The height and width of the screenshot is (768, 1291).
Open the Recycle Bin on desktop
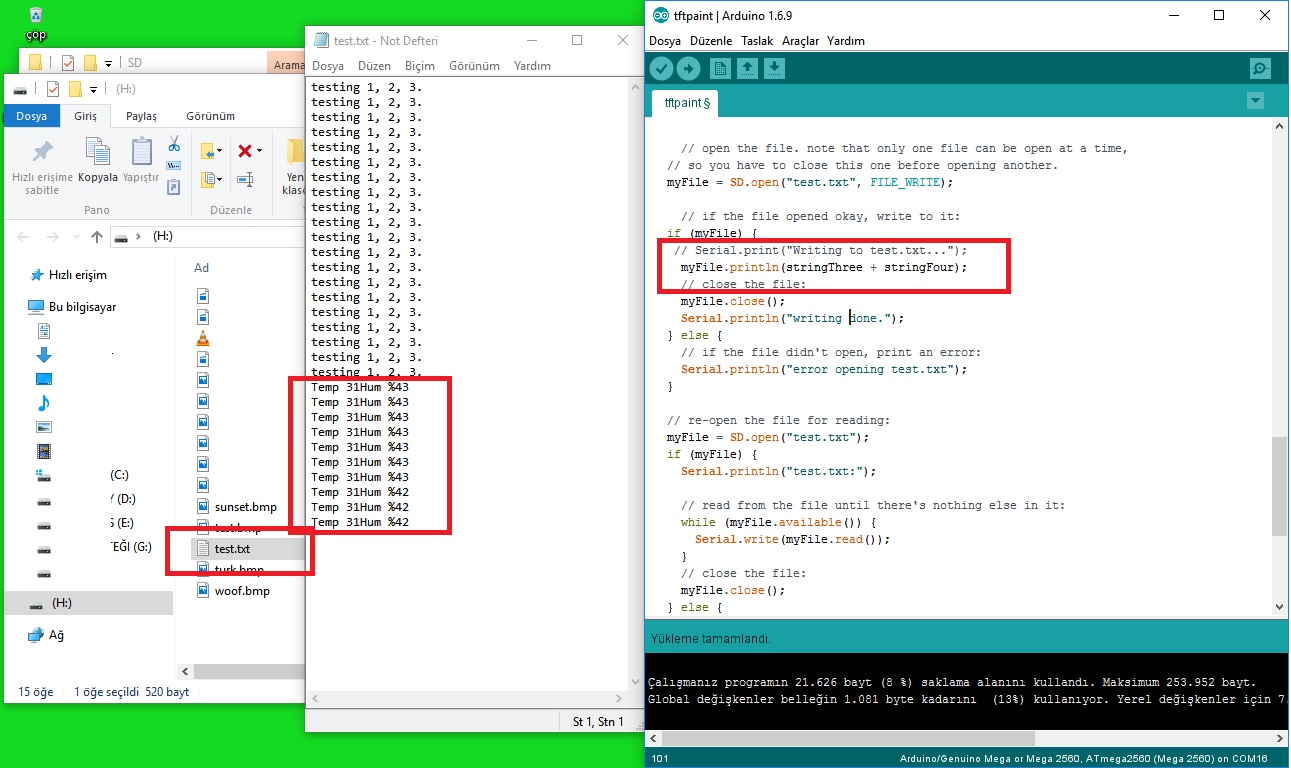(x=36, y=24)
